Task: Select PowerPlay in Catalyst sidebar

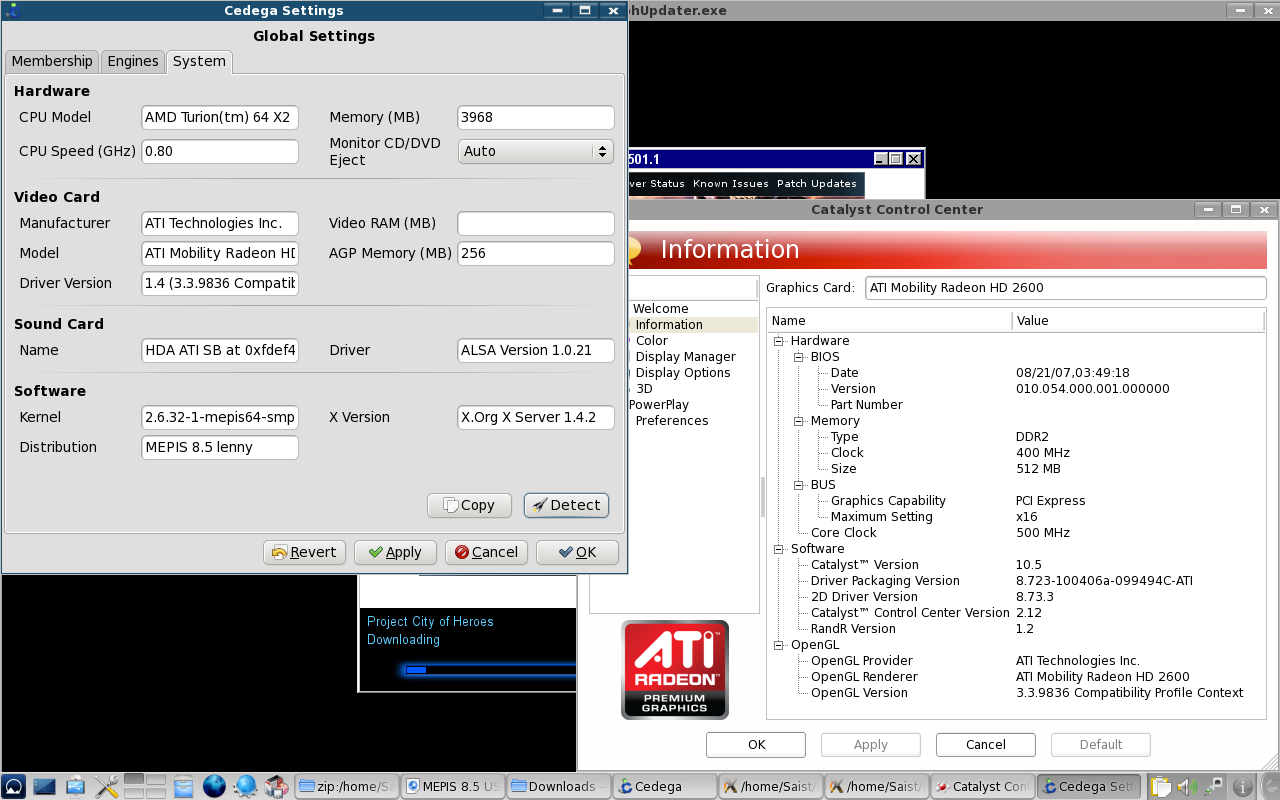Action: (x=659, y=405)
